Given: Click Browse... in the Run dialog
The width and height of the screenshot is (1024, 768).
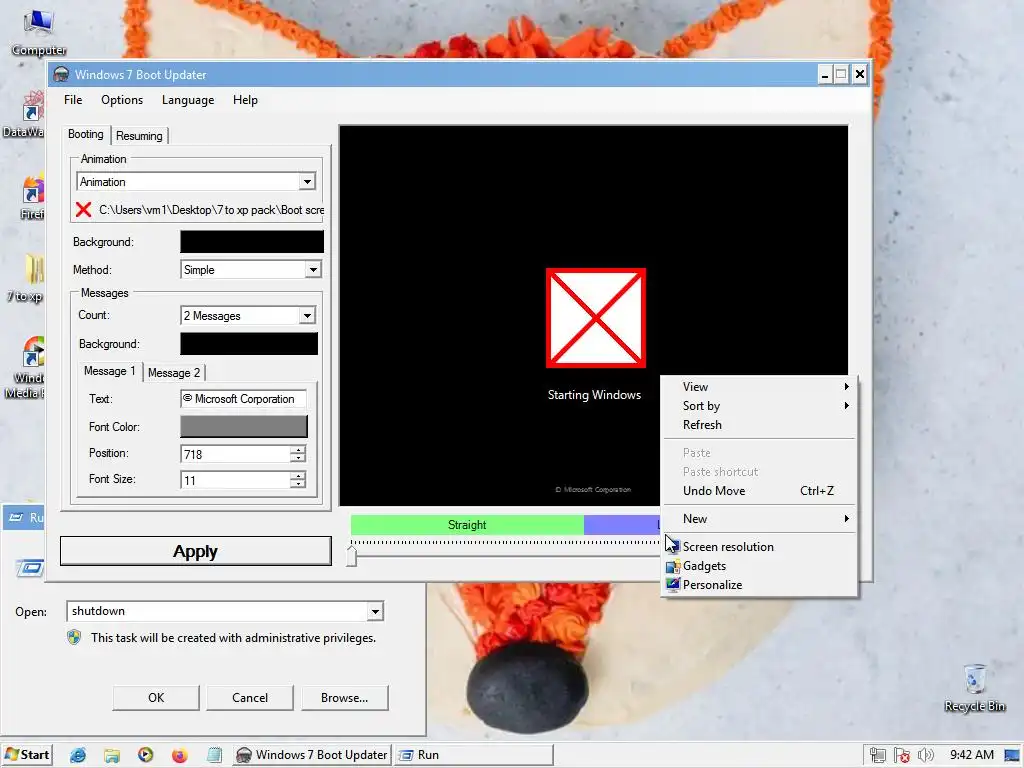Looking at the screenshot, I should (345, 697).
